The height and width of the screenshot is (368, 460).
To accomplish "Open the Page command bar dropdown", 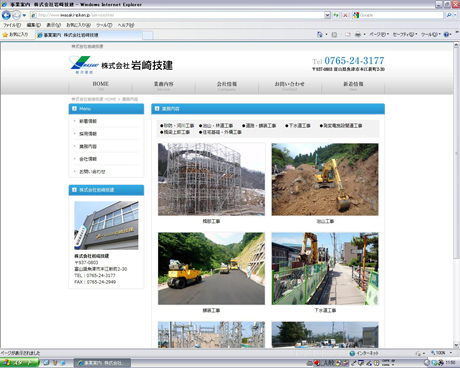I will click(379, 34).
